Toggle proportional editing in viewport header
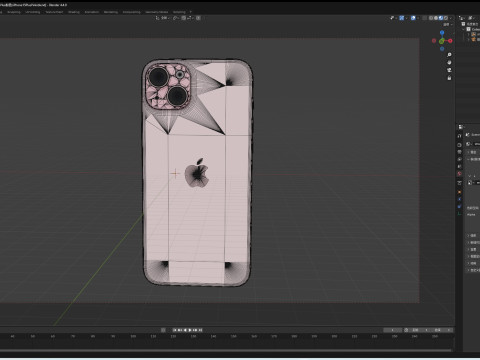The width and height of the screenshot is (480, 360). (x=198, y=18)
